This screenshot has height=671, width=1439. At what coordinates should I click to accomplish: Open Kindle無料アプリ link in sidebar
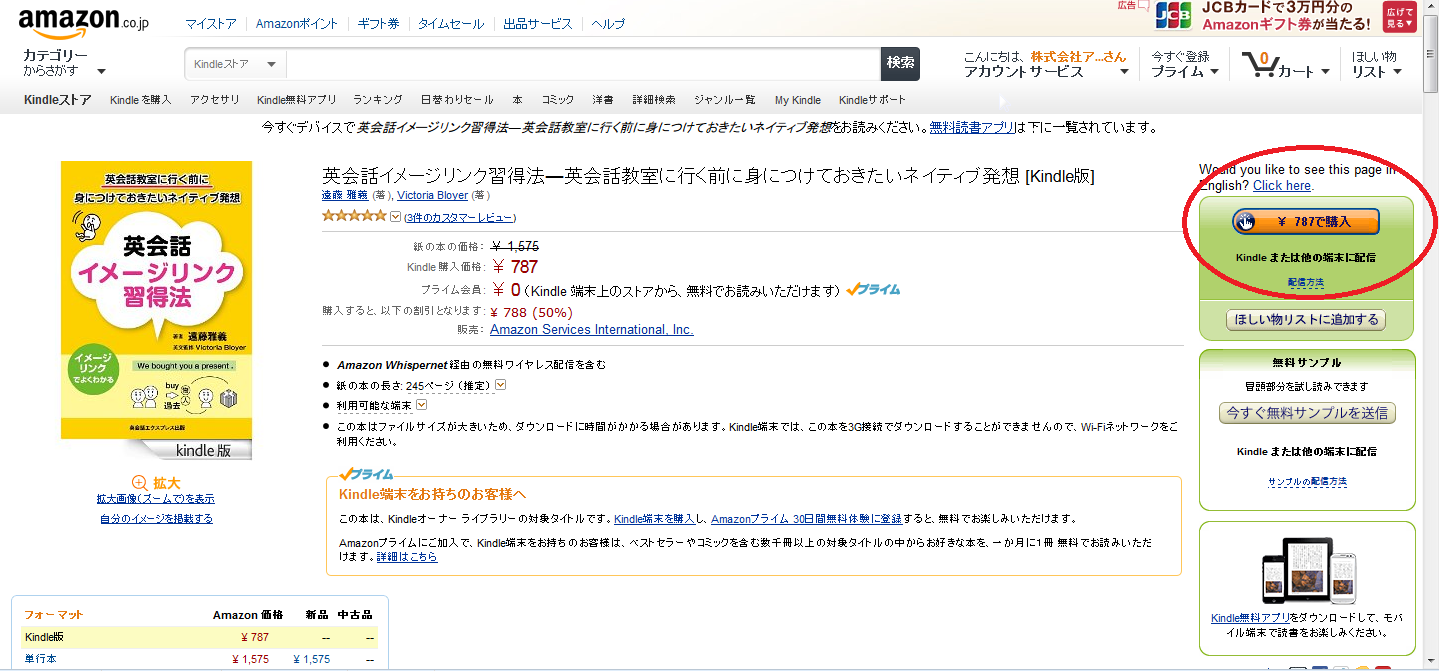[1249, 619]
